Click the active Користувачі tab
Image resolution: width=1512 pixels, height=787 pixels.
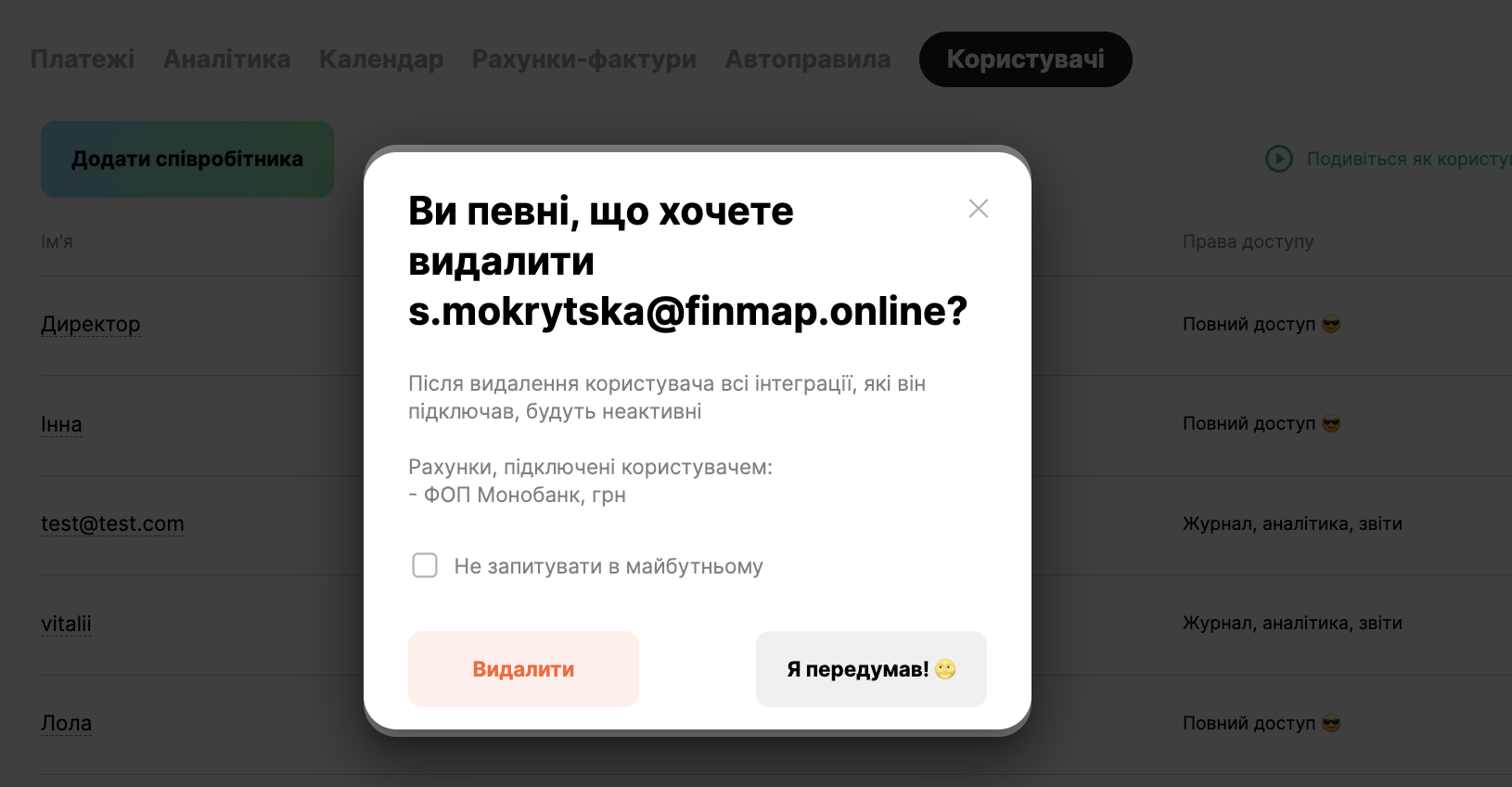[1026, 59]
